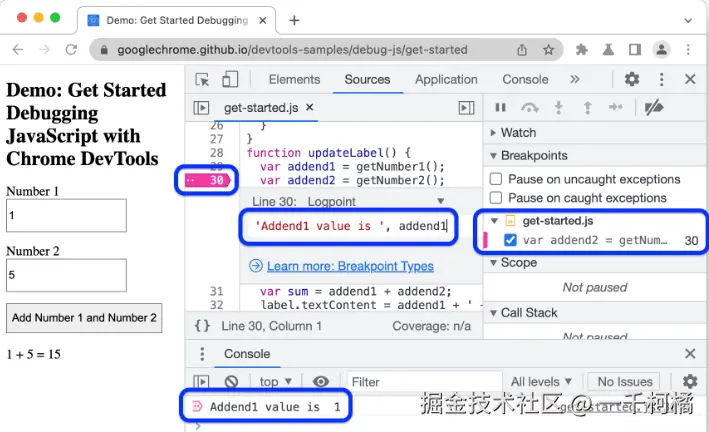Switch to the Console panel tab
709x432 pixels.
[x=525, y=80]
